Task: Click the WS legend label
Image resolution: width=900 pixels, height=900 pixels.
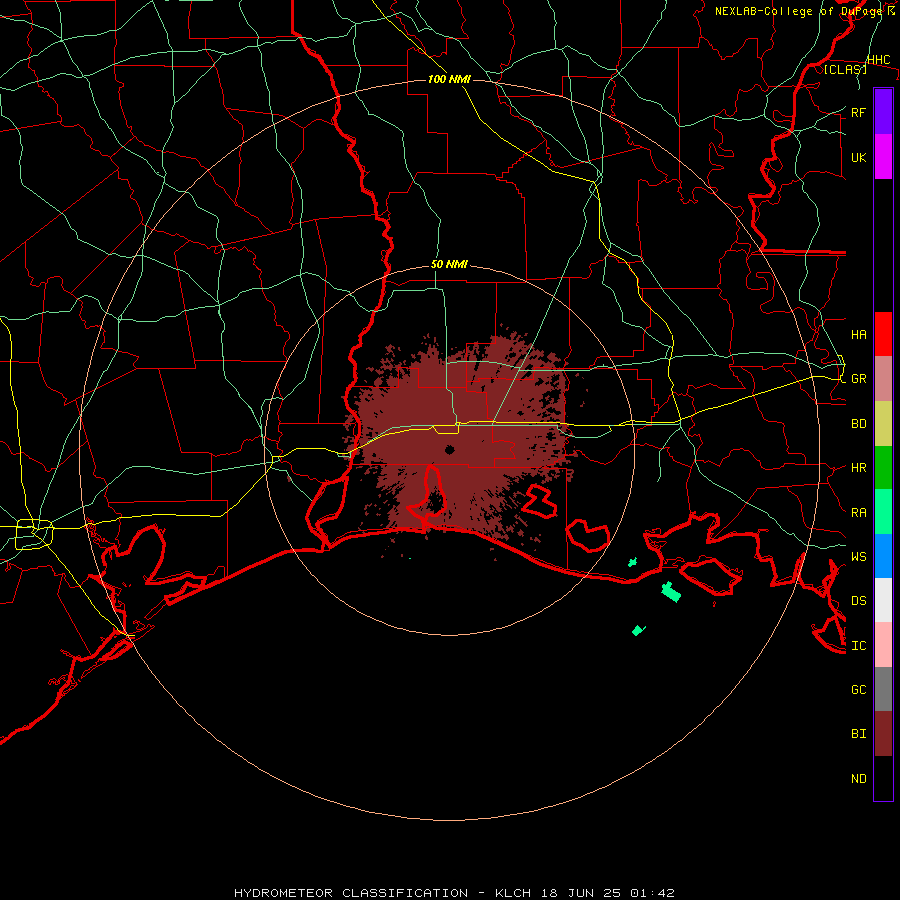Action: point(858,556)
